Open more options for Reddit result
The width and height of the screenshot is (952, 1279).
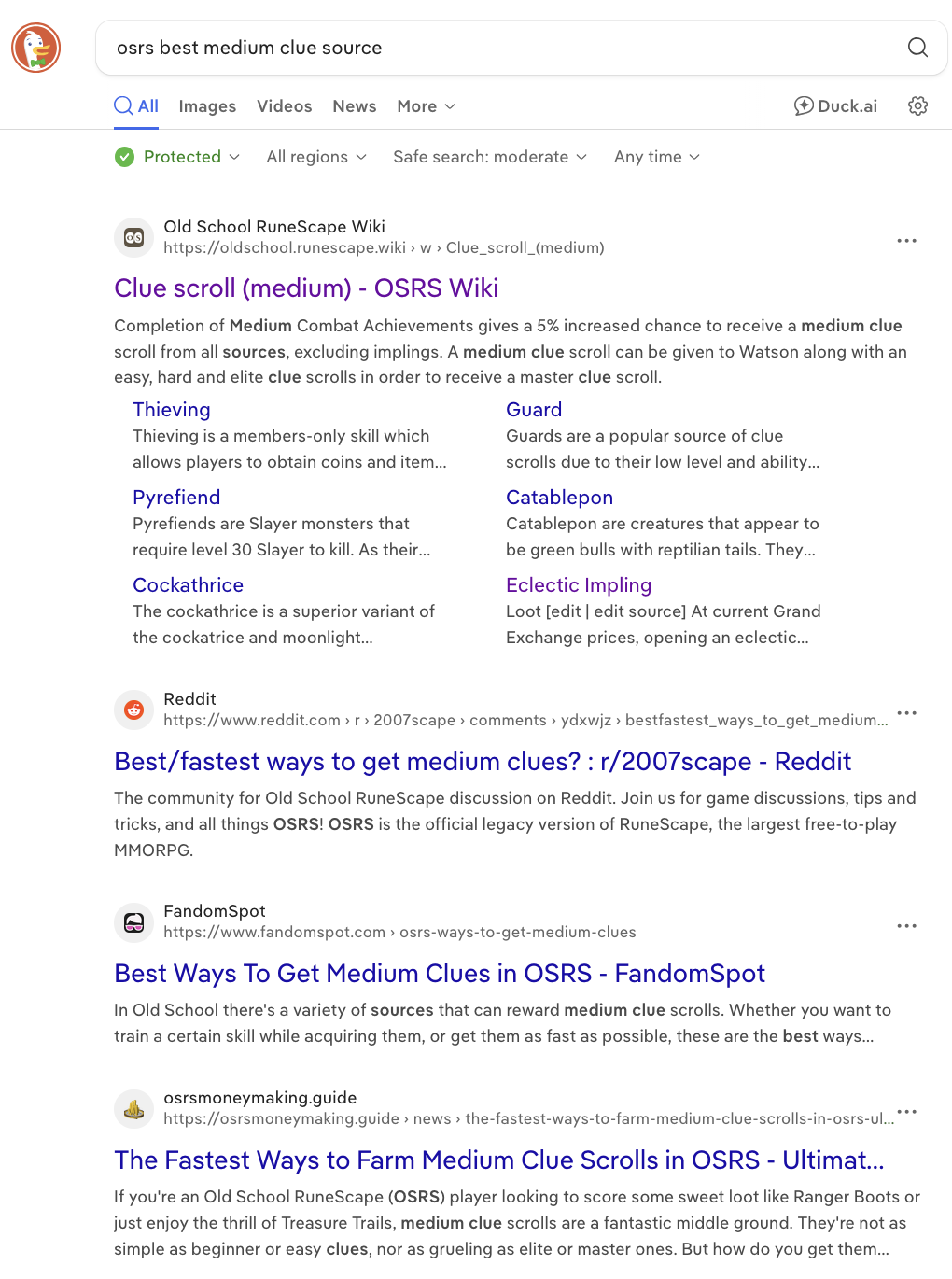coord(906,713)
